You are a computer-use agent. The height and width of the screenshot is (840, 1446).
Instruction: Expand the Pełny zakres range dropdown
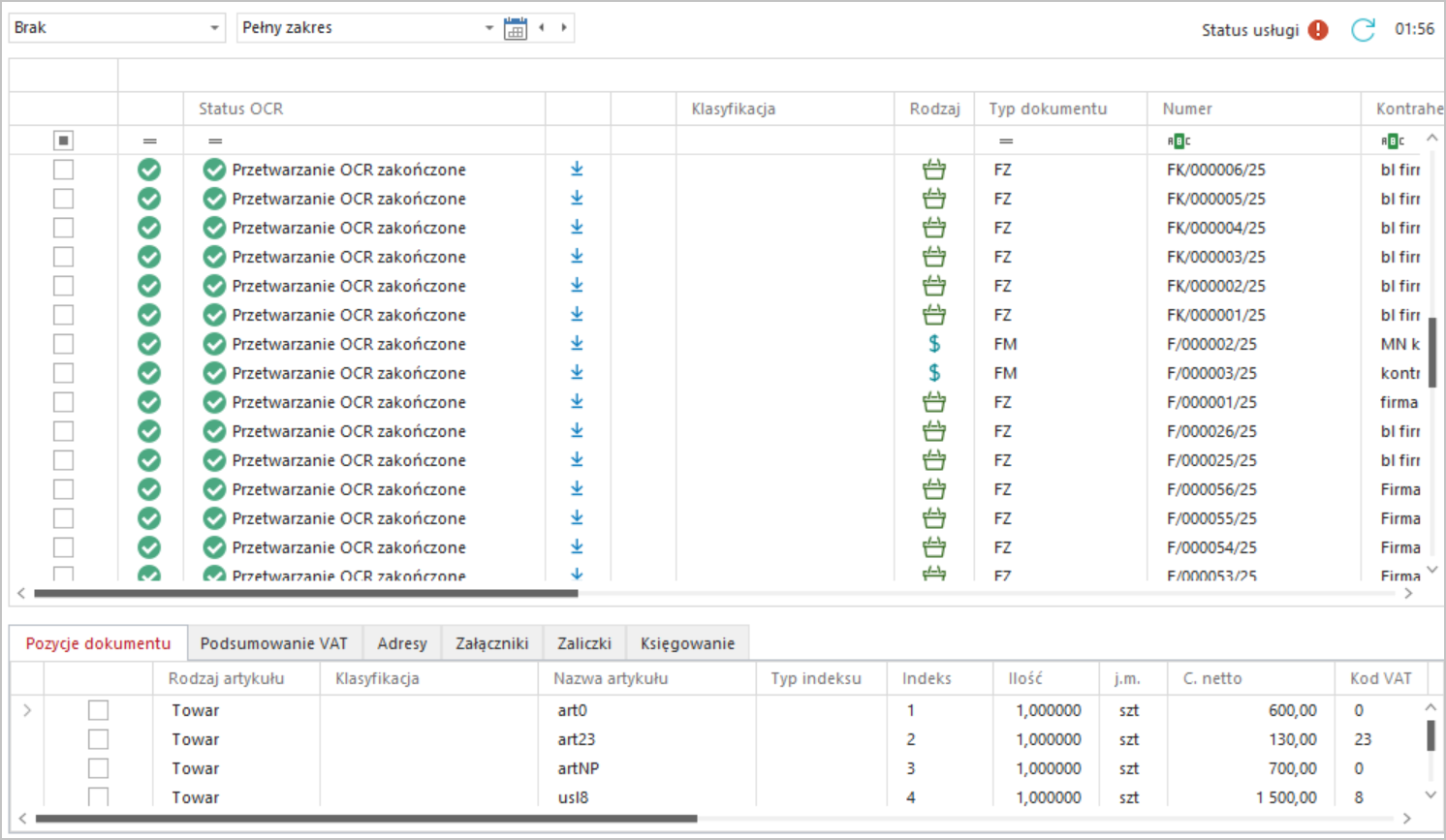pos(488,28)
